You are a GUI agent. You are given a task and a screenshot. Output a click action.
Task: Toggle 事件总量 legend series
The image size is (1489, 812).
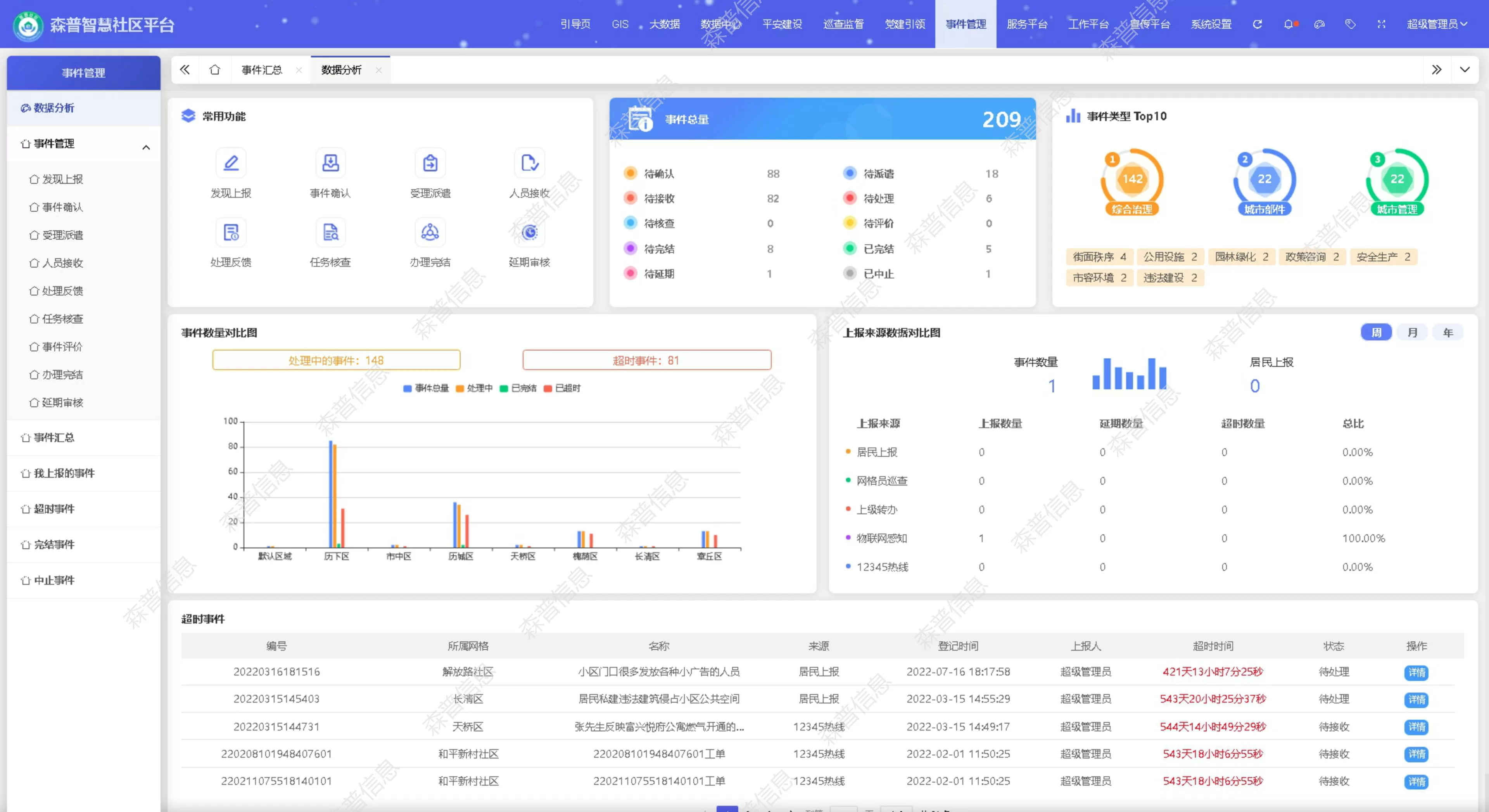click(x=426, y=389)
